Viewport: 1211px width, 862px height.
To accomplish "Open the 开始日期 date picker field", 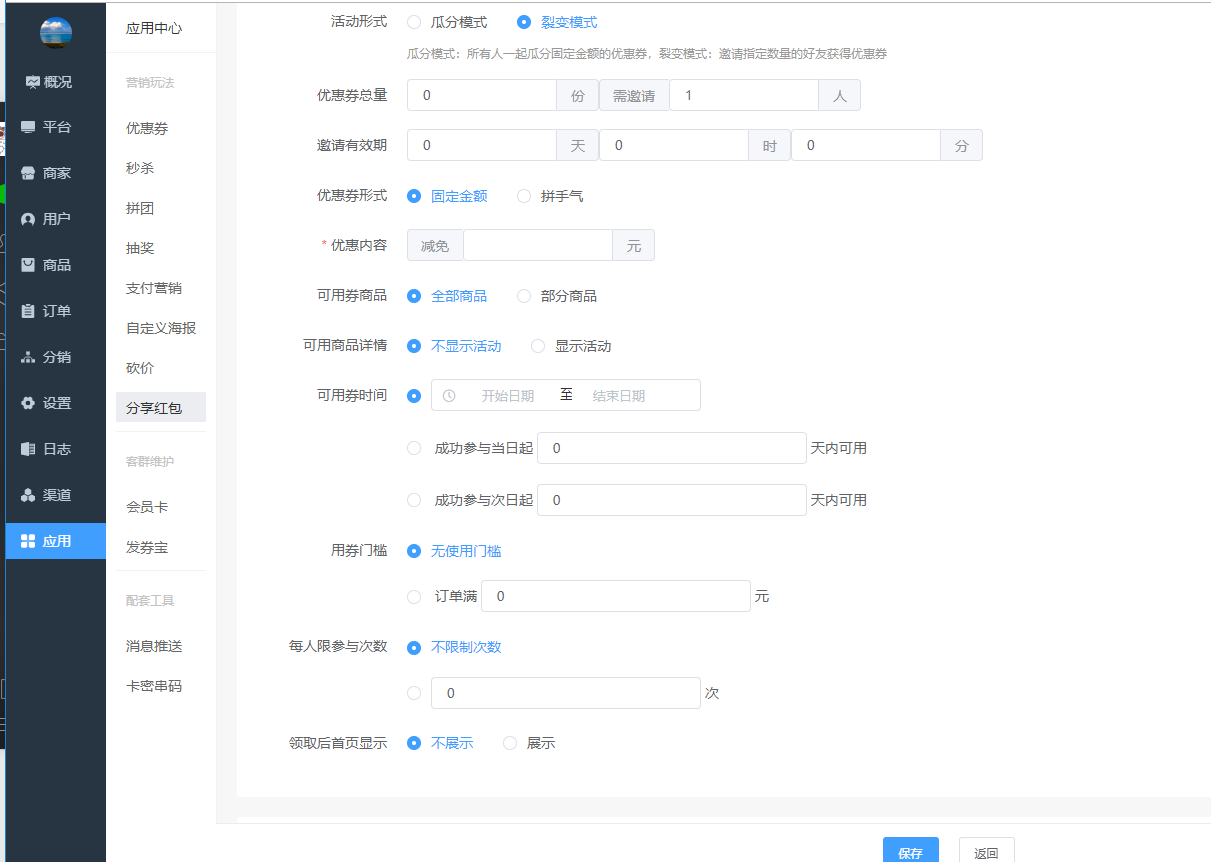I will pyautogui.click(x=507, y=396).
